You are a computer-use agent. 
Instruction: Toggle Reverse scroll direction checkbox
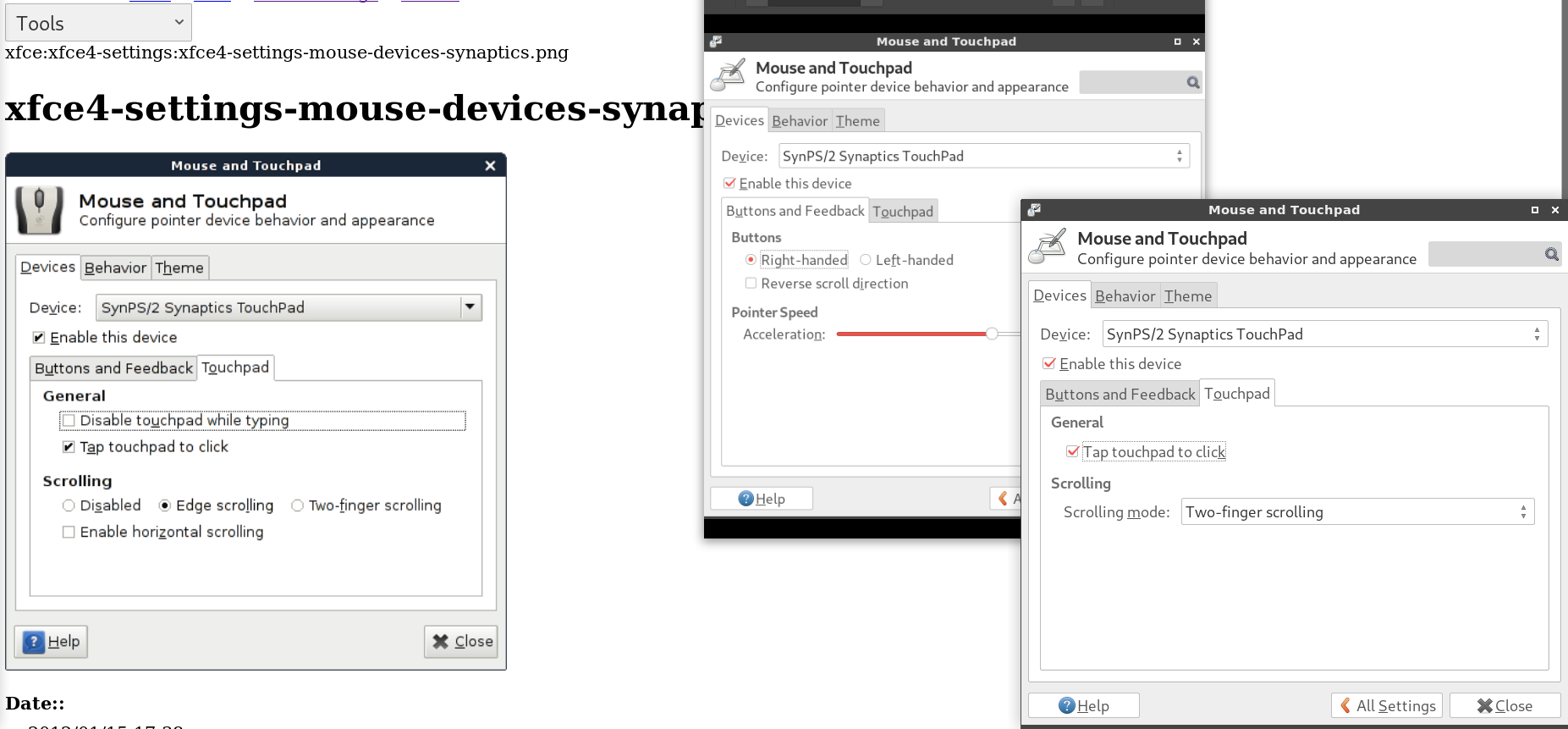(x=751, y=284)
